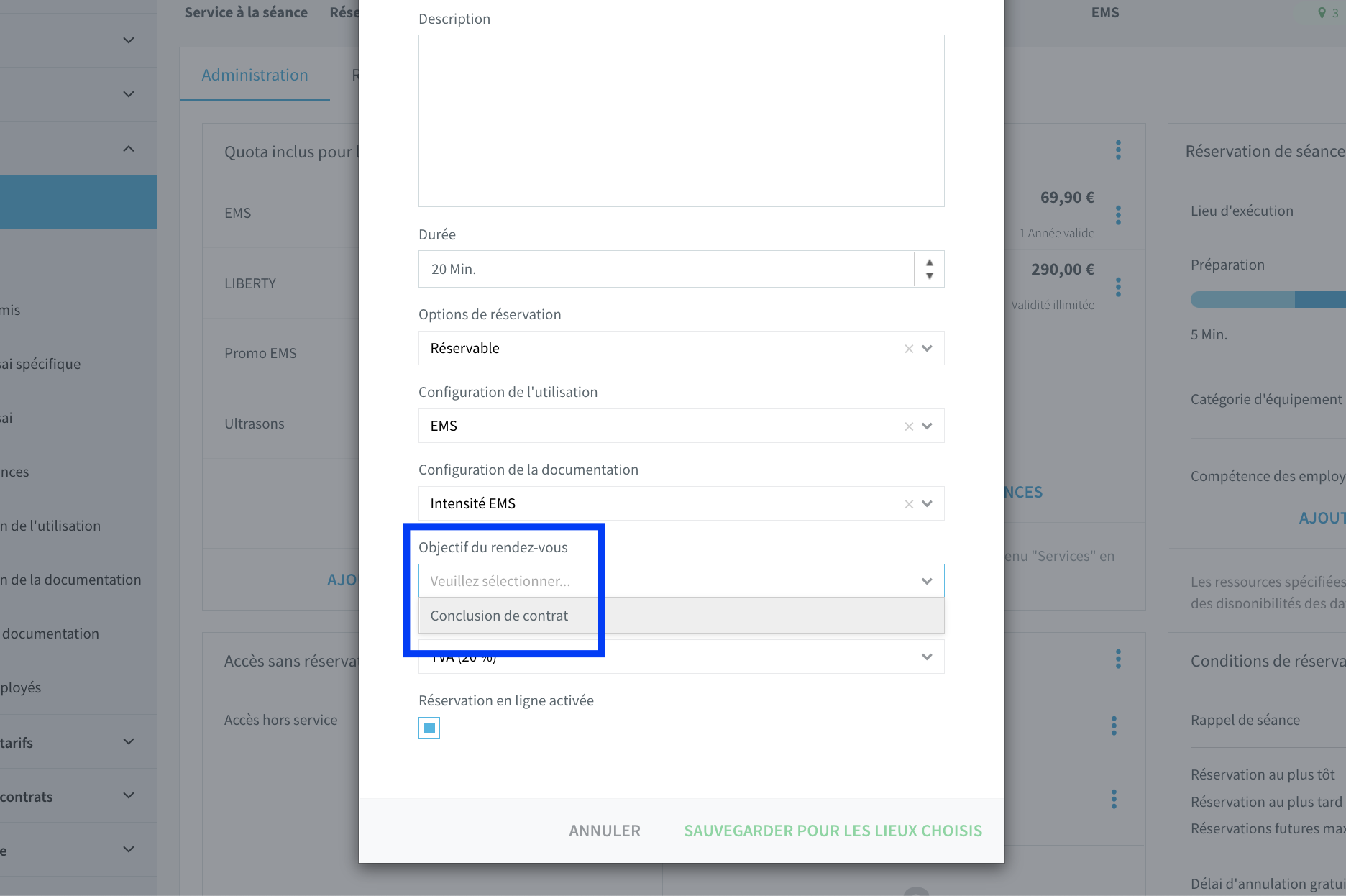Image resolution: width=1346 pixels, height=896 pixels.
Task: Clear the EMS utilisation configuration
Action: (909, 426)
